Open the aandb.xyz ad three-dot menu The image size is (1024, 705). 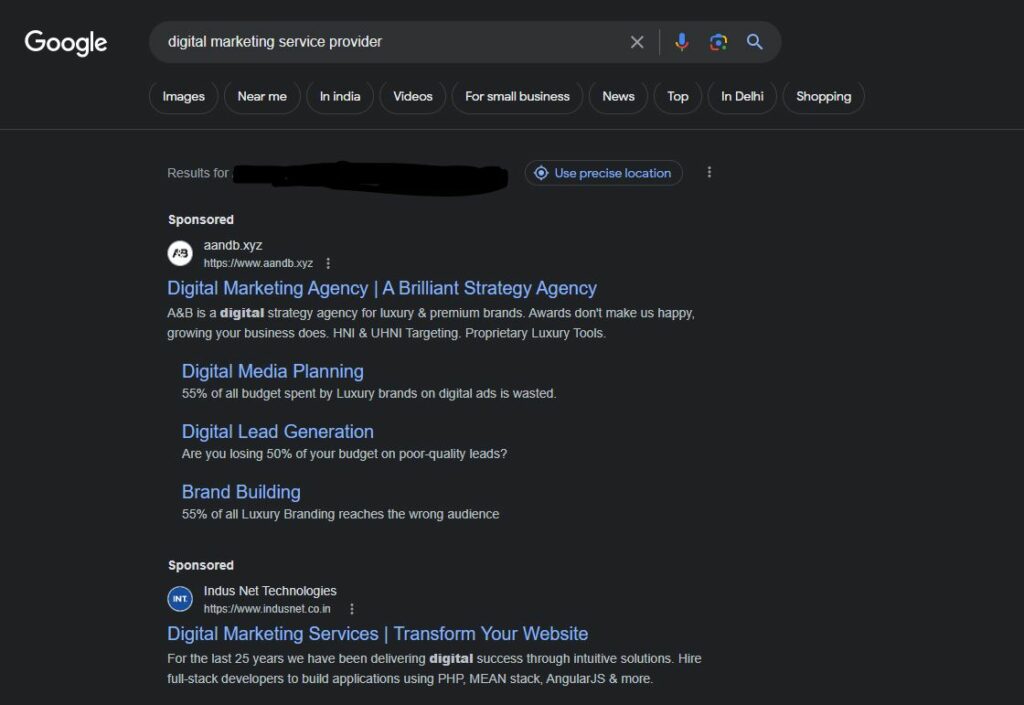(x=328, y=263)
